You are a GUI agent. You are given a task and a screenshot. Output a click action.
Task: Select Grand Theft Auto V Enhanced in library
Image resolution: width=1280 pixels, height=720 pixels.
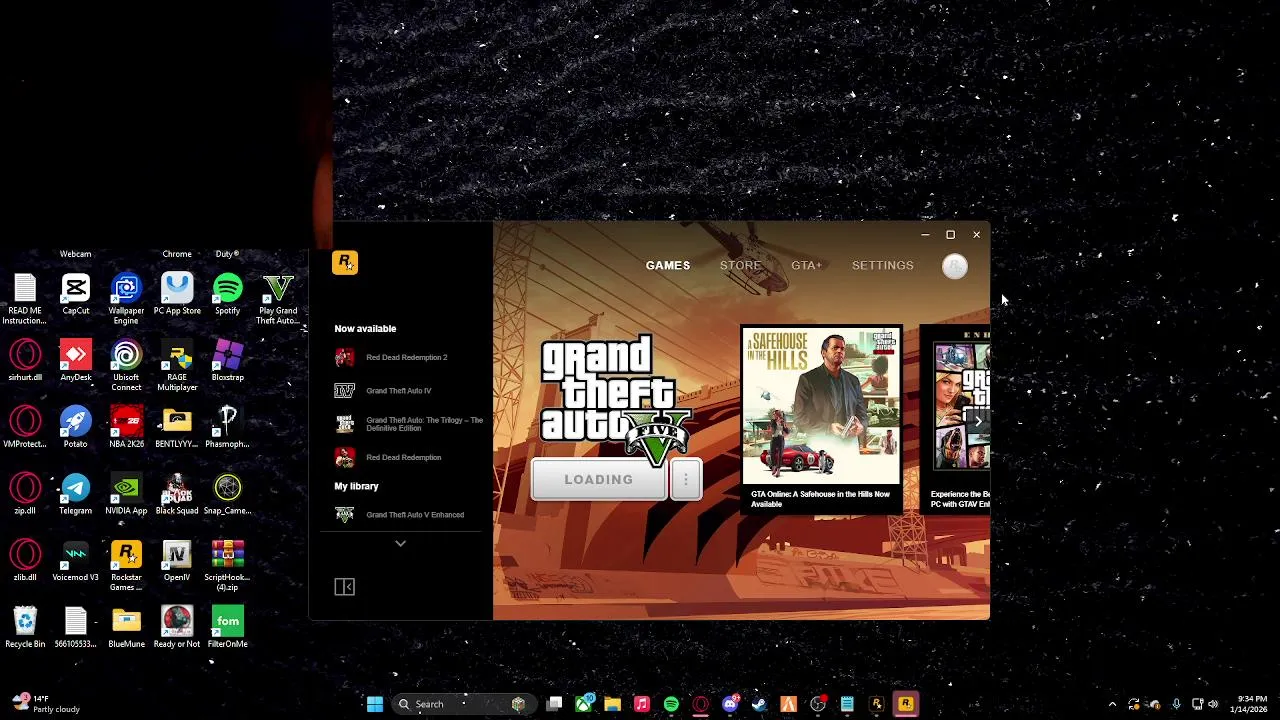pyautogui.click(x=400, y=515)
